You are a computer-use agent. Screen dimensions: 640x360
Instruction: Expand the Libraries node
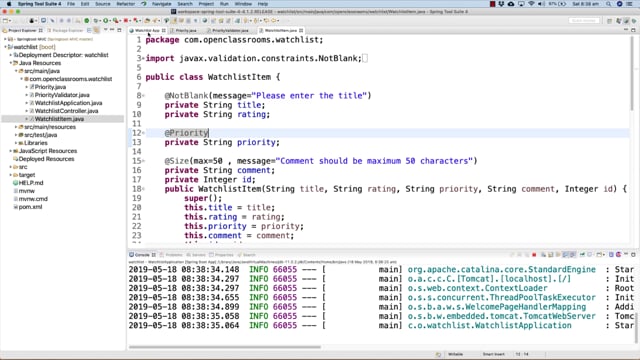click(16, 143)
